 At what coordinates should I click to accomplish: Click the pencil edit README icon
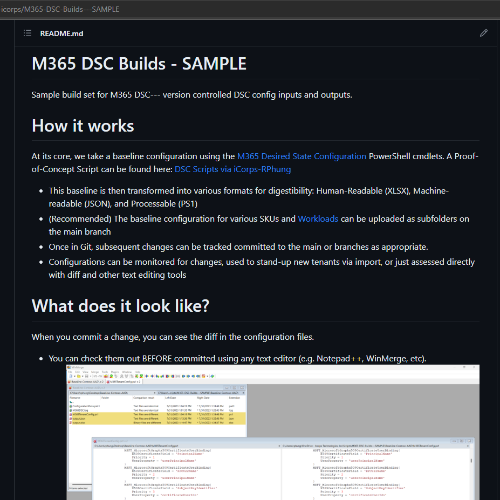484,33
